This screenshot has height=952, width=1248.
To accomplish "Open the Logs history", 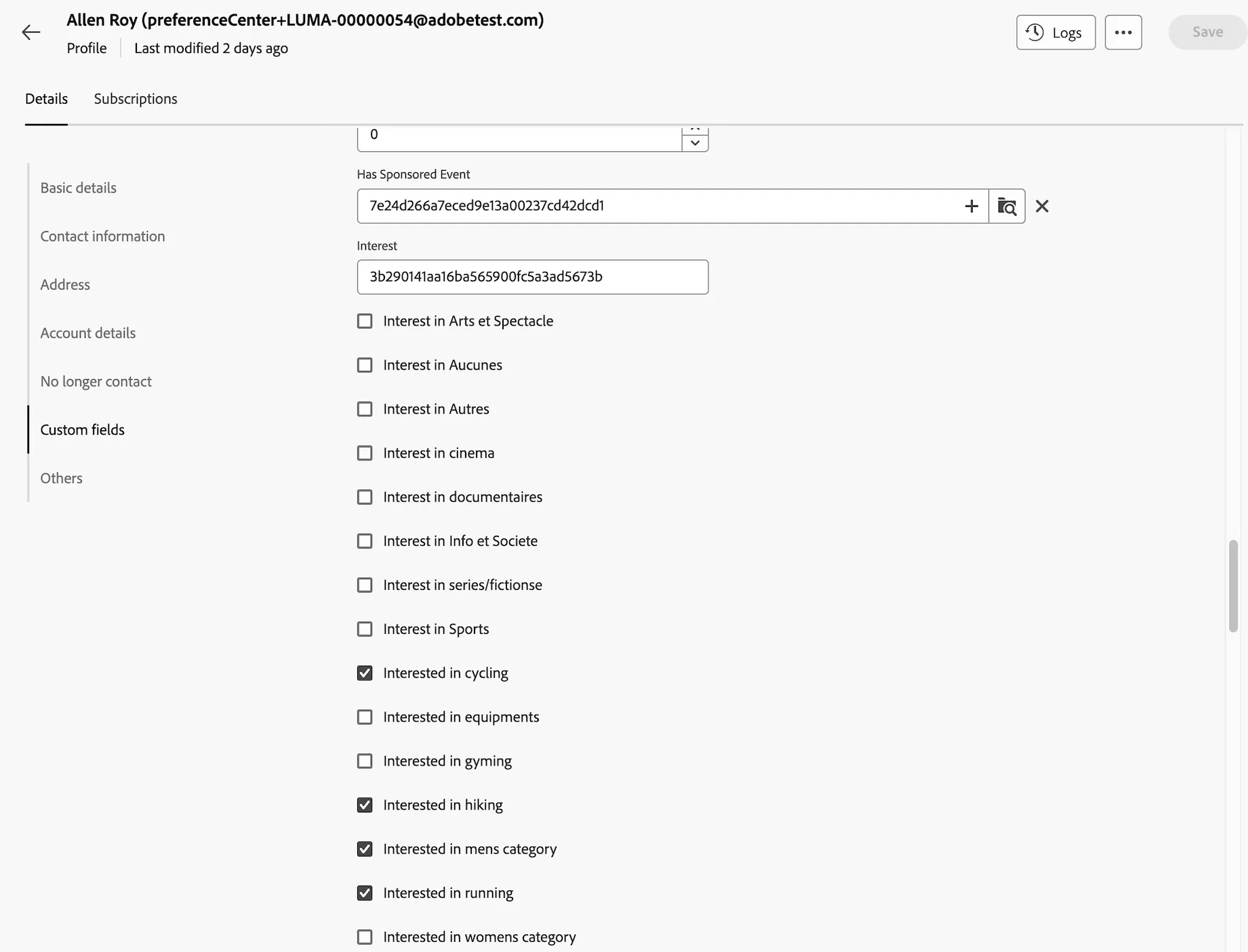I will click(x=1055, y=33).
